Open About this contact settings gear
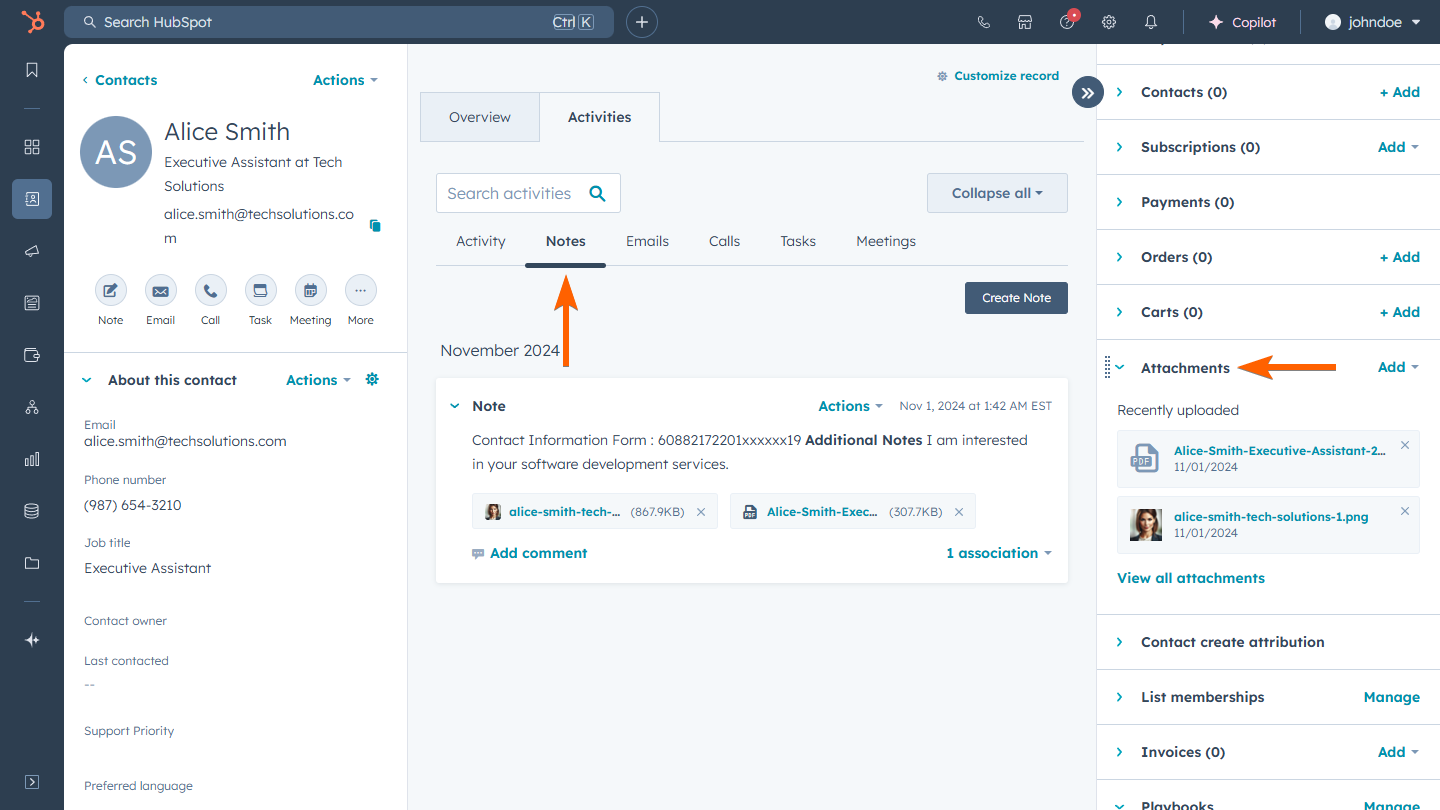The image size is (1440, 810). [x=373, y=380]
